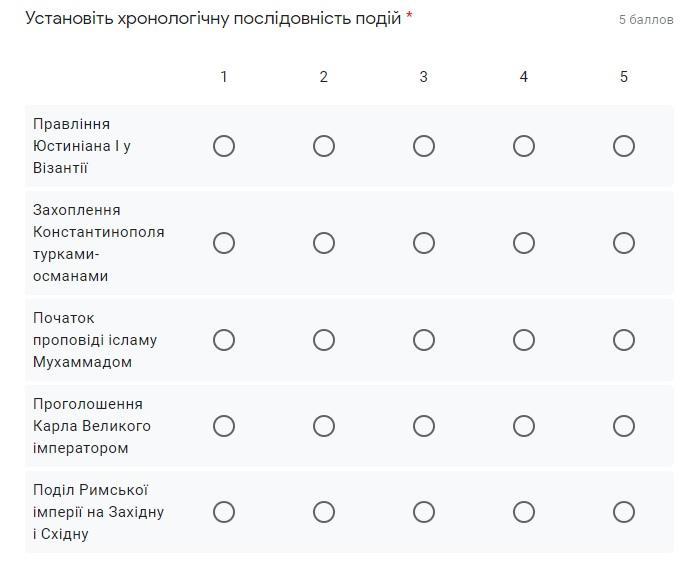The image size is (691, 563).
Task: Click the 5 баллов points label
Action: point(646,20)
